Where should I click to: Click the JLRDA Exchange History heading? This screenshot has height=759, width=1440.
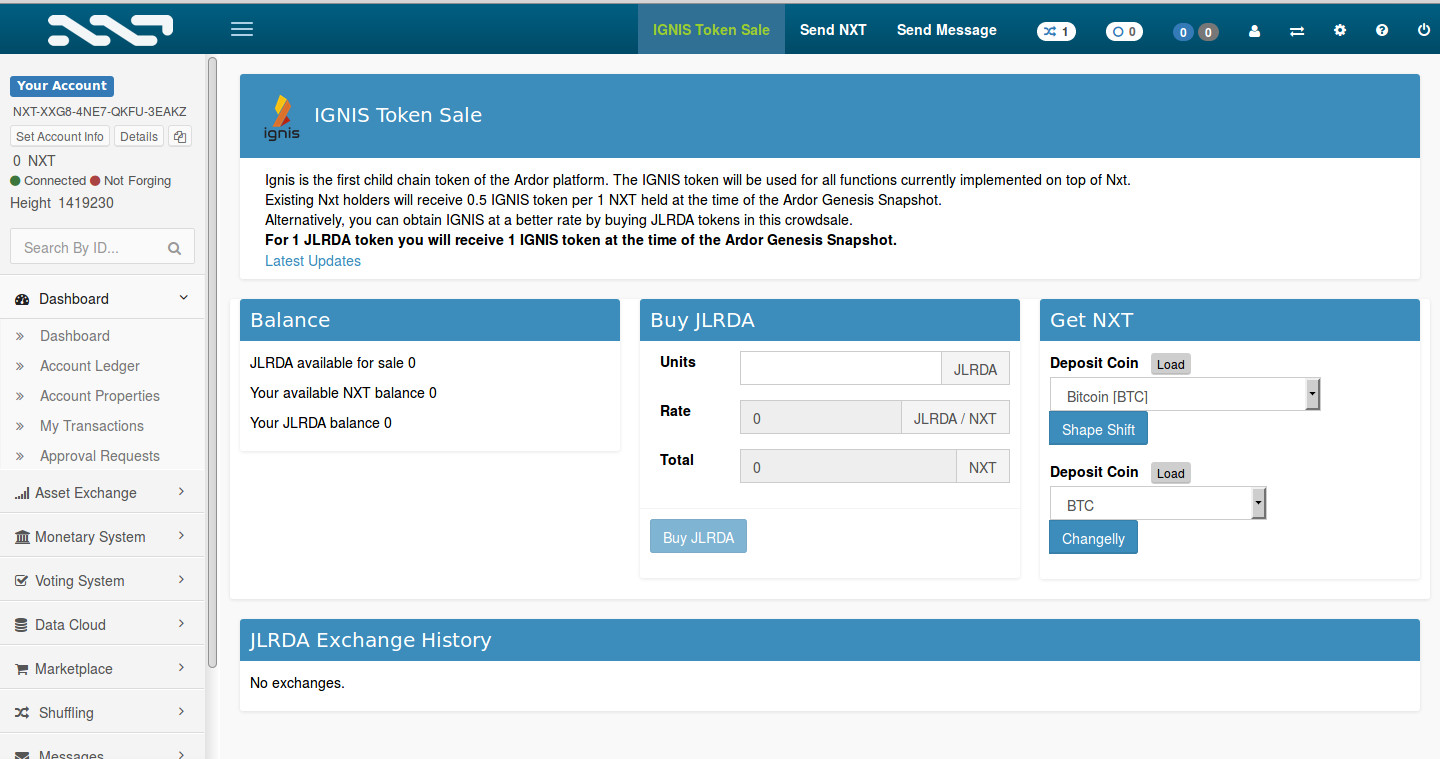click(370, 640)
